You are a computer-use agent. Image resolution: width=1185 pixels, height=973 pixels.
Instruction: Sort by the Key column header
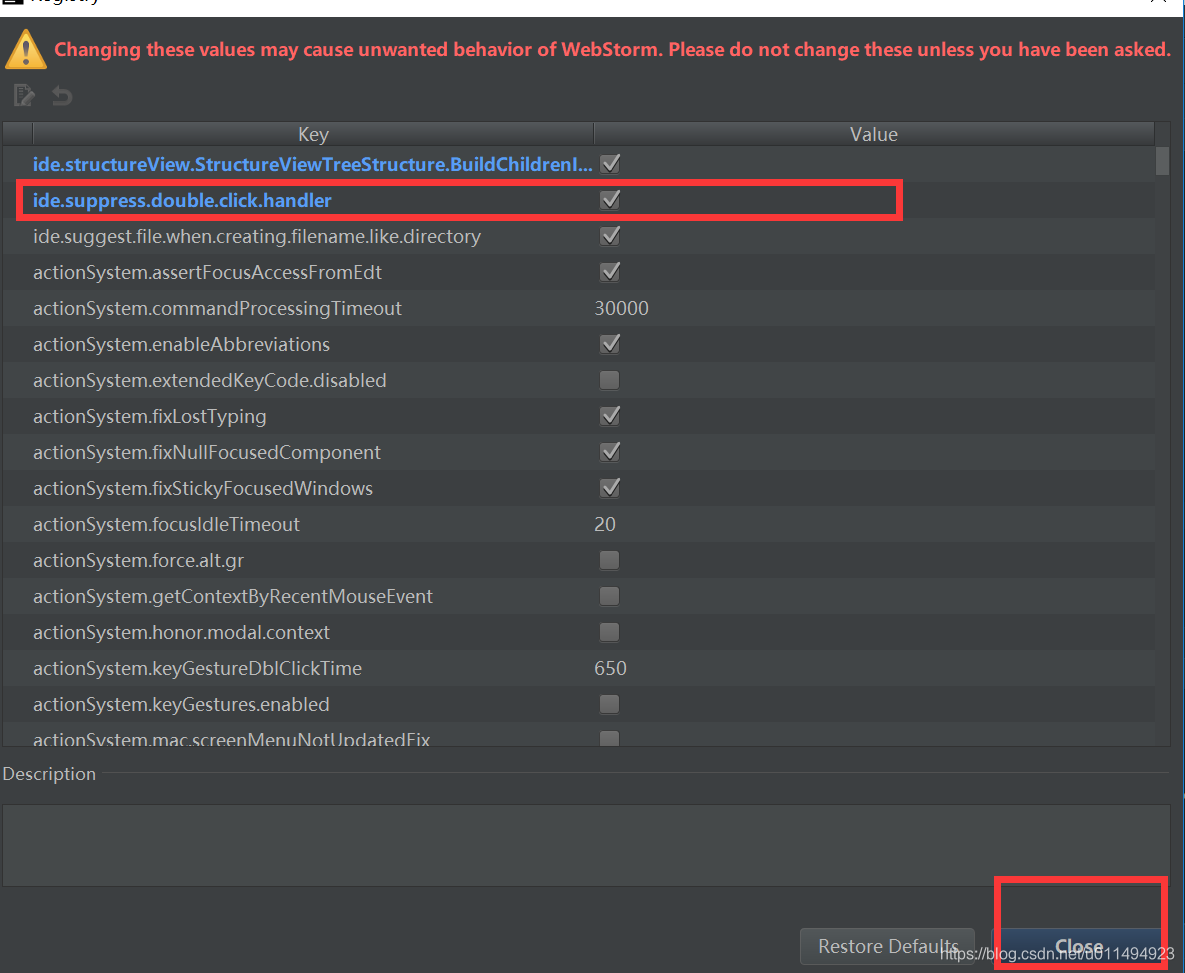pos(313,134)
